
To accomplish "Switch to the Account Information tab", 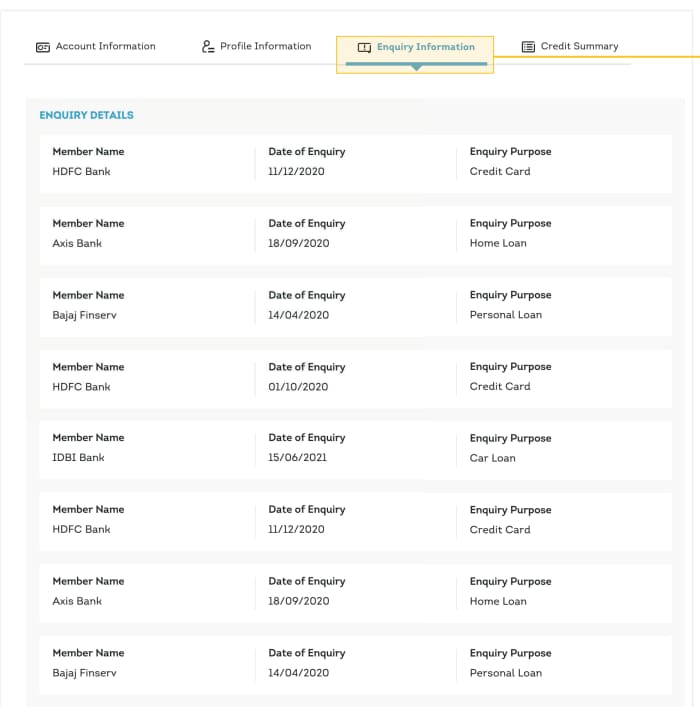I will (105, 47).
